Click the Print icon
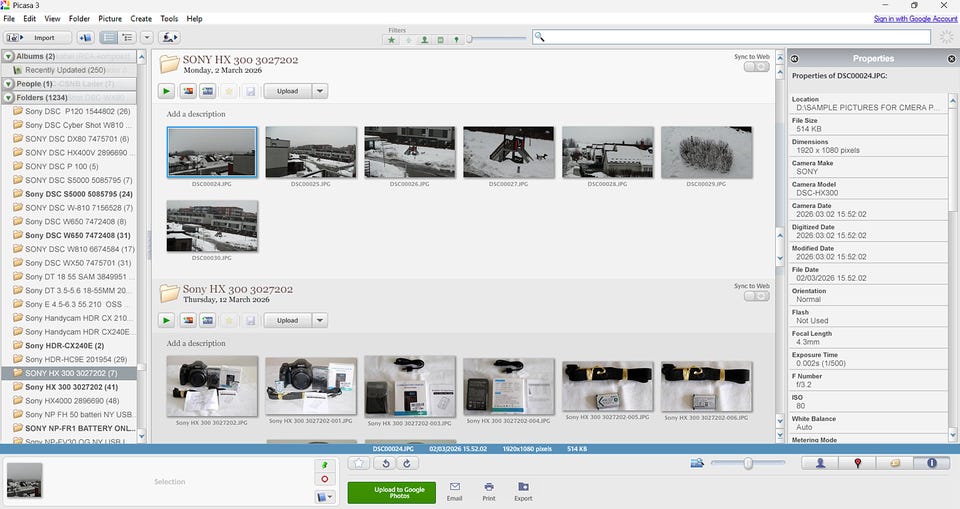Image resolution: width=960 pixels, height=509 pixels. tap(489, 491)
